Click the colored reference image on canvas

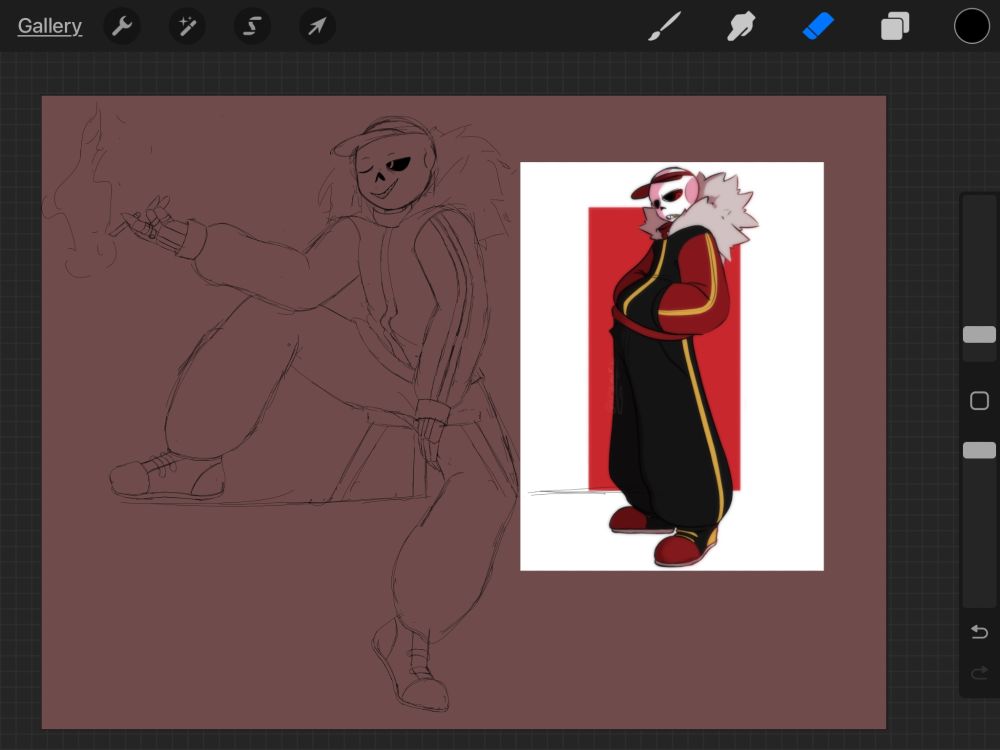pyautogui.click(x=672, y=366)
